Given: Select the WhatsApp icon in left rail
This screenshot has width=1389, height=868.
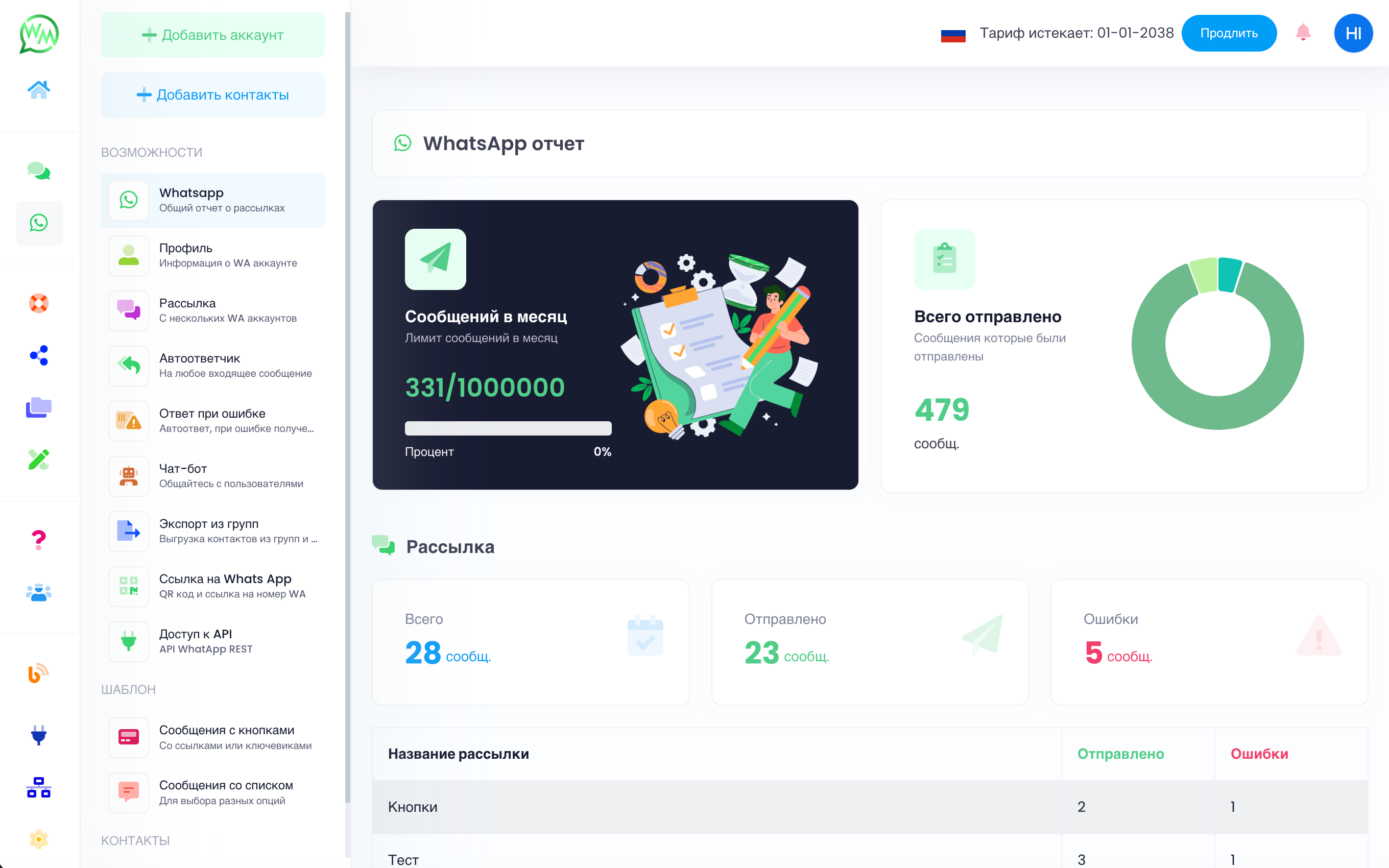Looking at the screenshot, I should click(38, 223).
